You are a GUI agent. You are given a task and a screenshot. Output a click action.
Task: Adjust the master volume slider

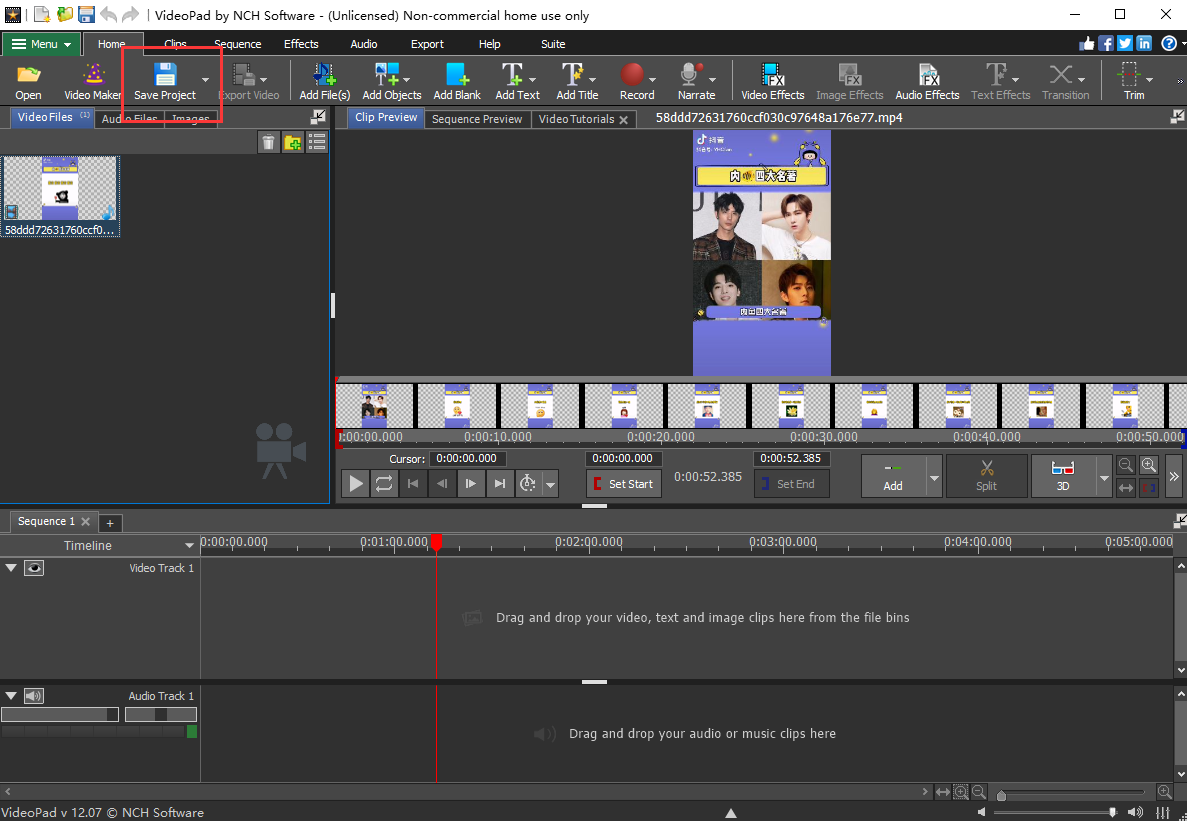(1112, 812)
